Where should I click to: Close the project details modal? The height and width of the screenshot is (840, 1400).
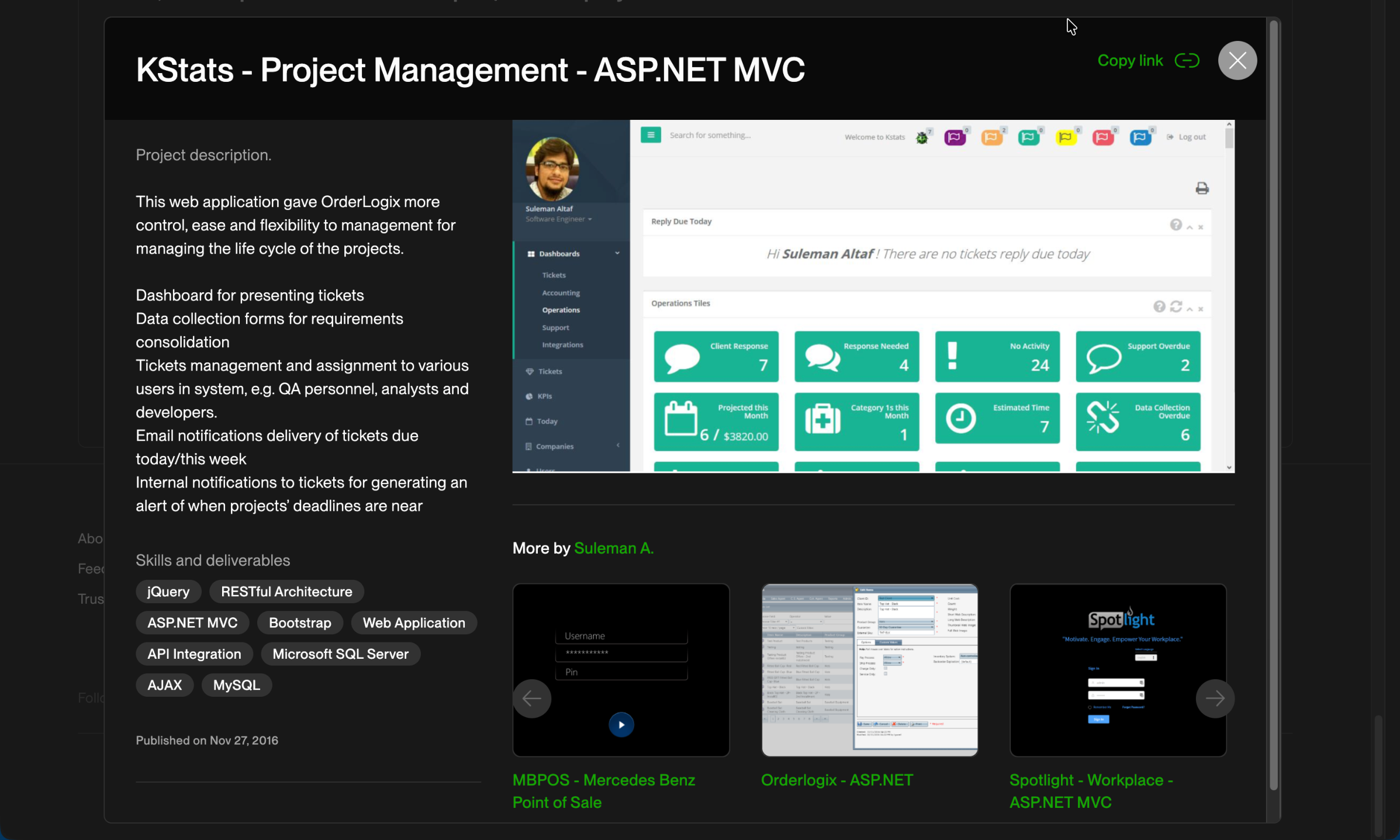point(1237,61)
